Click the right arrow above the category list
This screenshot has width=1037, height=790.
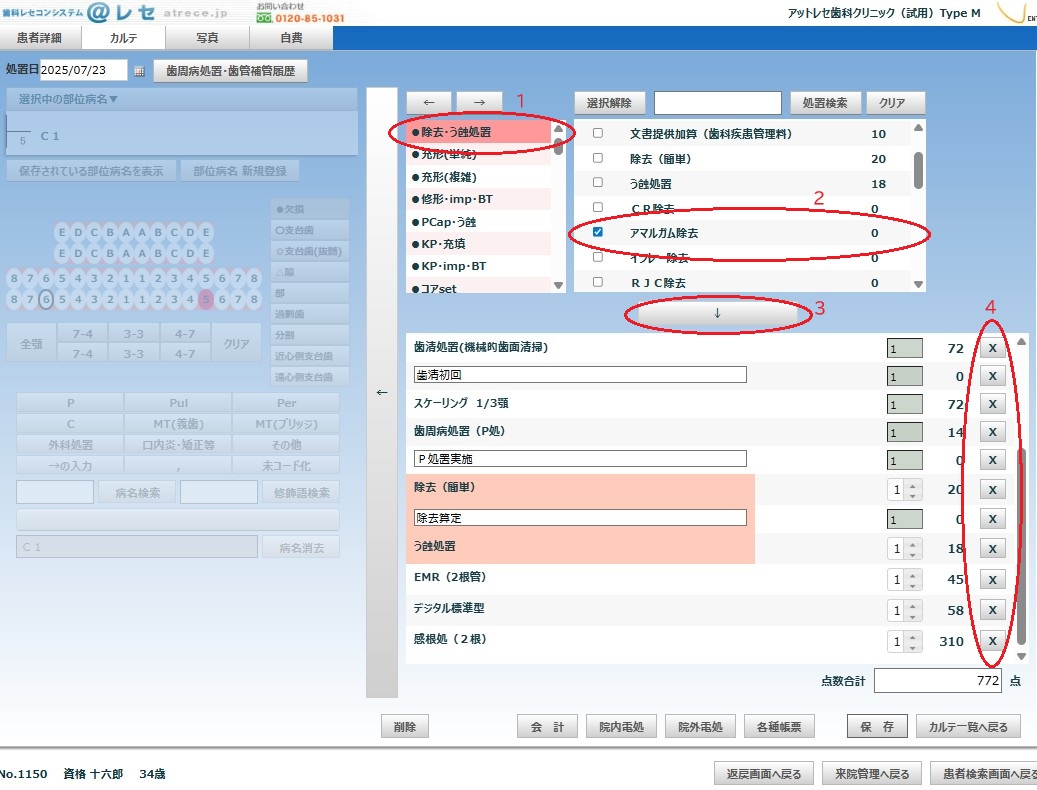479,102
